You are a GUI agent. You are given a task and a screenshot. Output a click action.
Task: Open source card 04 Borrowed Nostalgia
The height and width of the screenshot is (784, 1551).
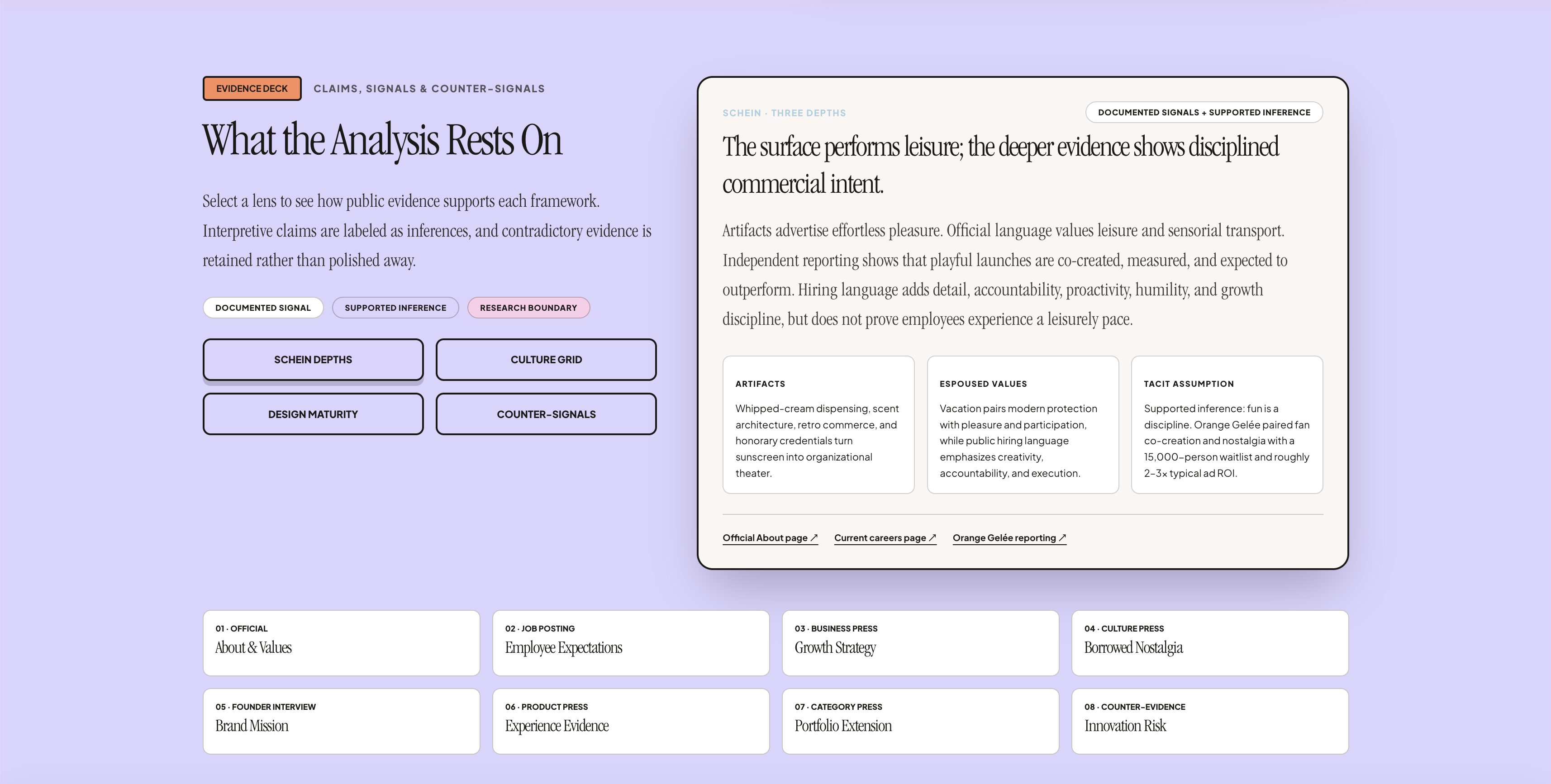[x=1210, y=643]
